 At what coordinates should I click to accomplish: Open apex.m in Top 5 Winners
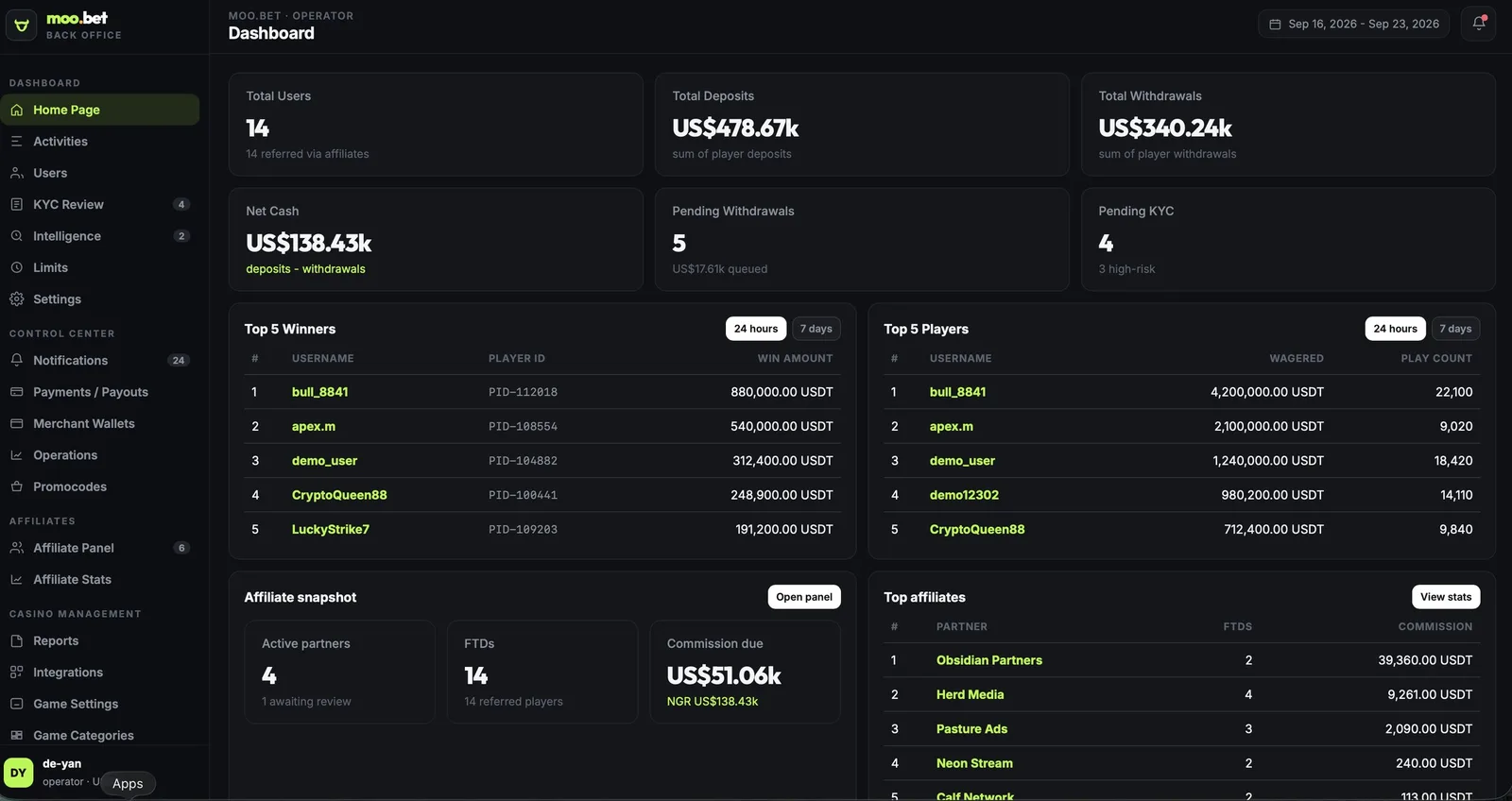tap(314, 426)
